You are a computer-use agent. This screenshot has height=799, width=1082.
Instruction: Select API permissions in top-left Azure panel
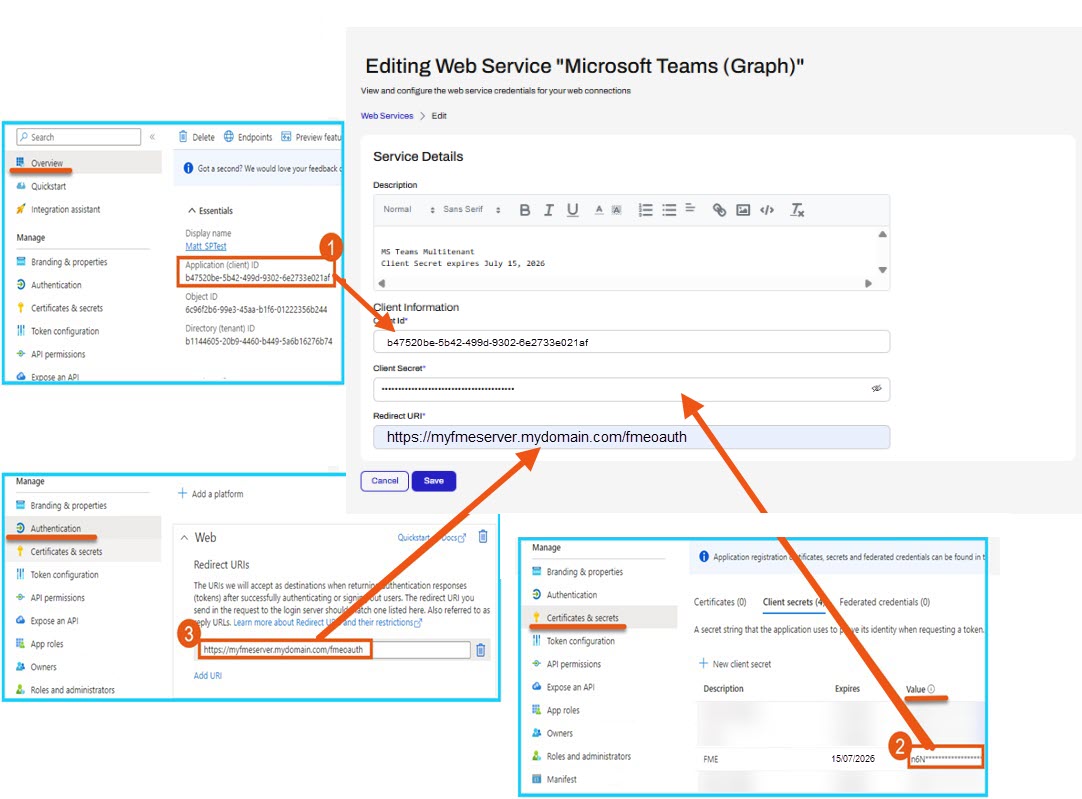[x=58, y=354]
